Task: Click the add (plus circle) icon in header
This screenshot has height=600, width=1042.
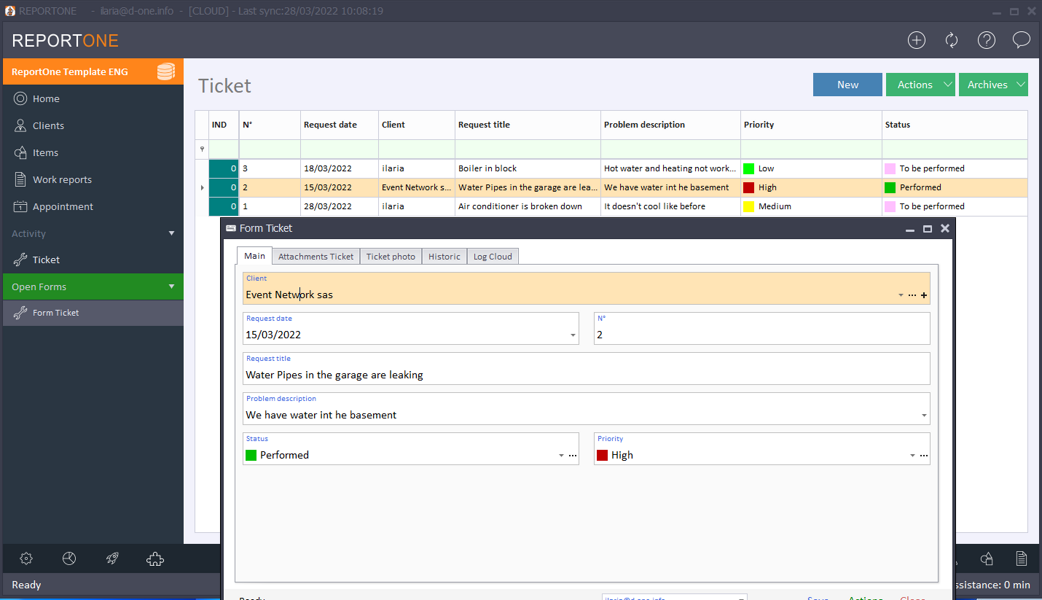Action: tap(916, 40)
